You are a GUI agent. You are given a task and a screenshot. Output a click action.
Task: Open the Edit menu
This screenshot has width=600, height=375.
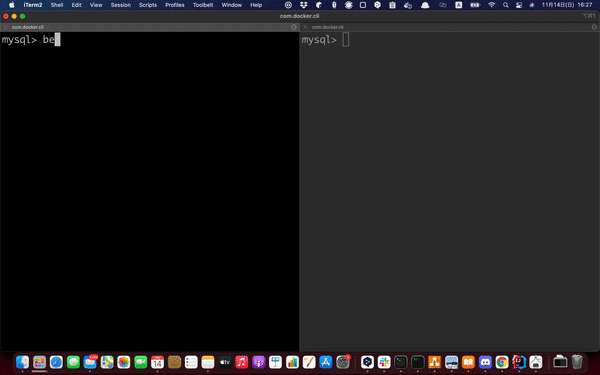coord(76,5)
